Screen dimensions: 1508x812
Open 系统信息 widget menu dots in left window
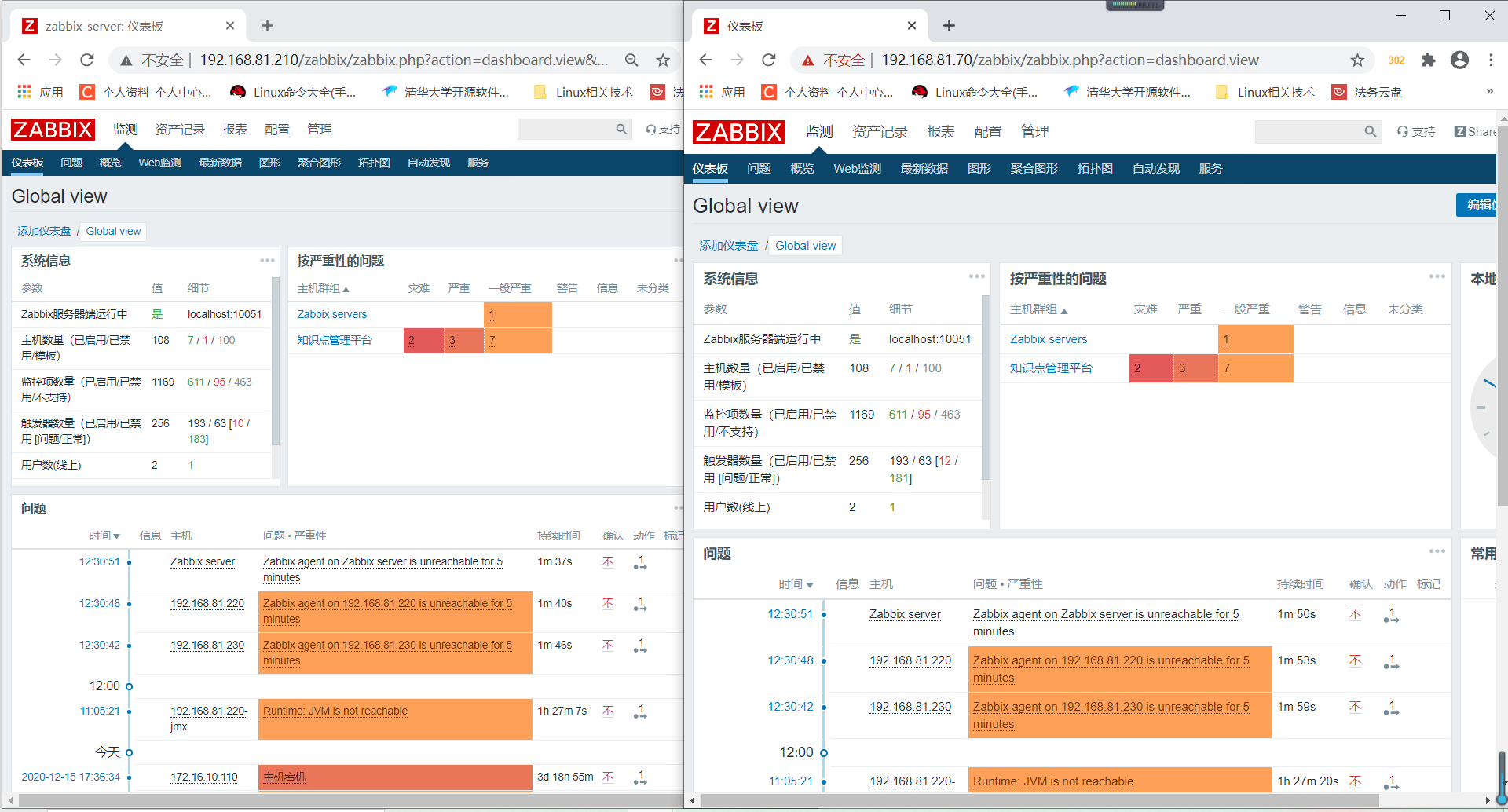tap(267, 260)
